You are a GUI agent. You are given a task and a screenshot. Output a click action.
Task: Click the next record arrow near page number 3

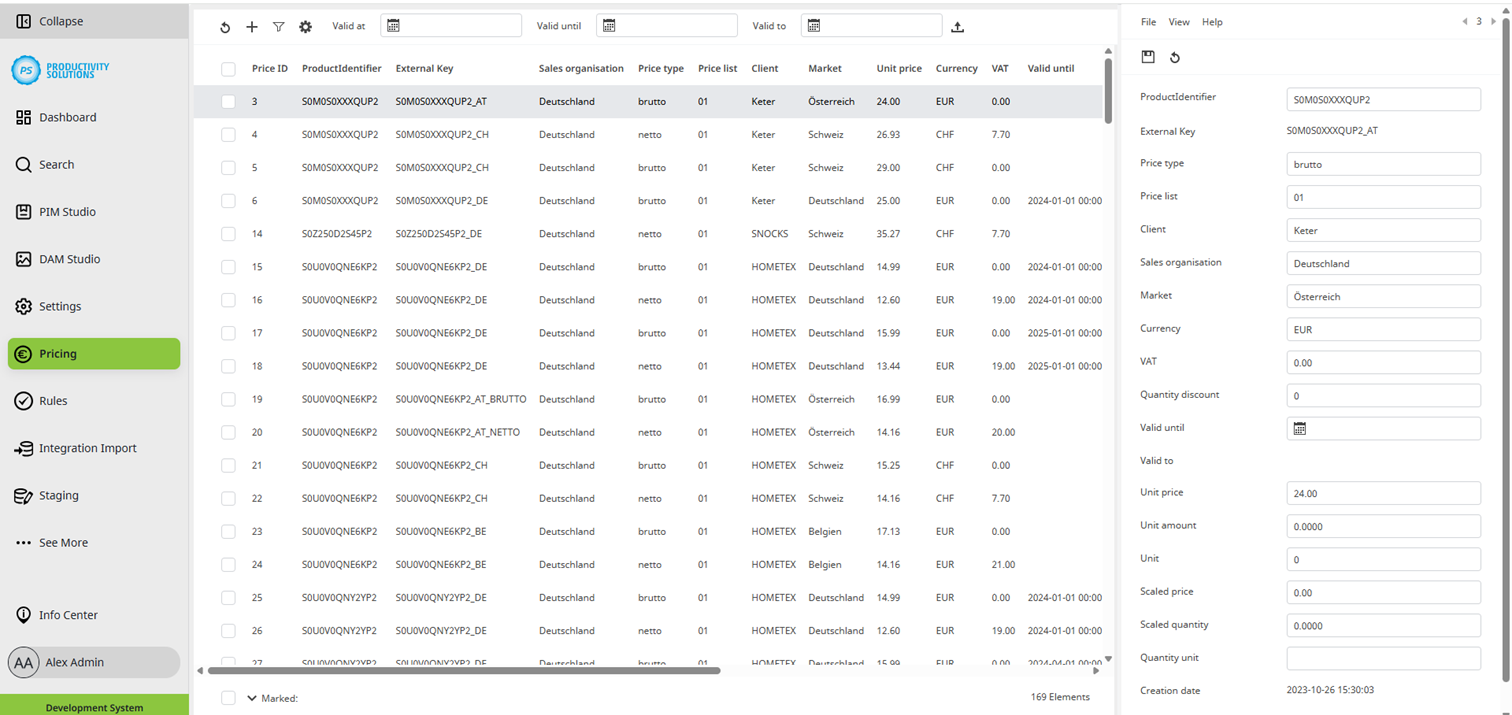click(x=1491, y=20)
